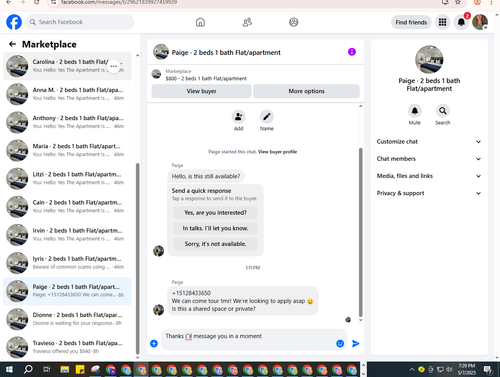
Task: Expand Privacy & support section
Action: tap(429, 193)
